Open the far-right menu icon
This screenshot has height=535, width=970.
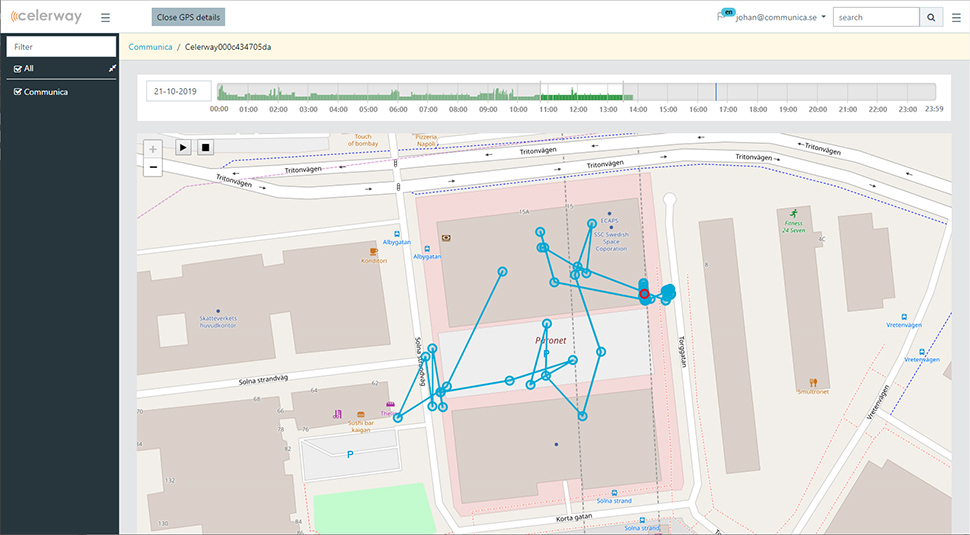coord(956,17)
